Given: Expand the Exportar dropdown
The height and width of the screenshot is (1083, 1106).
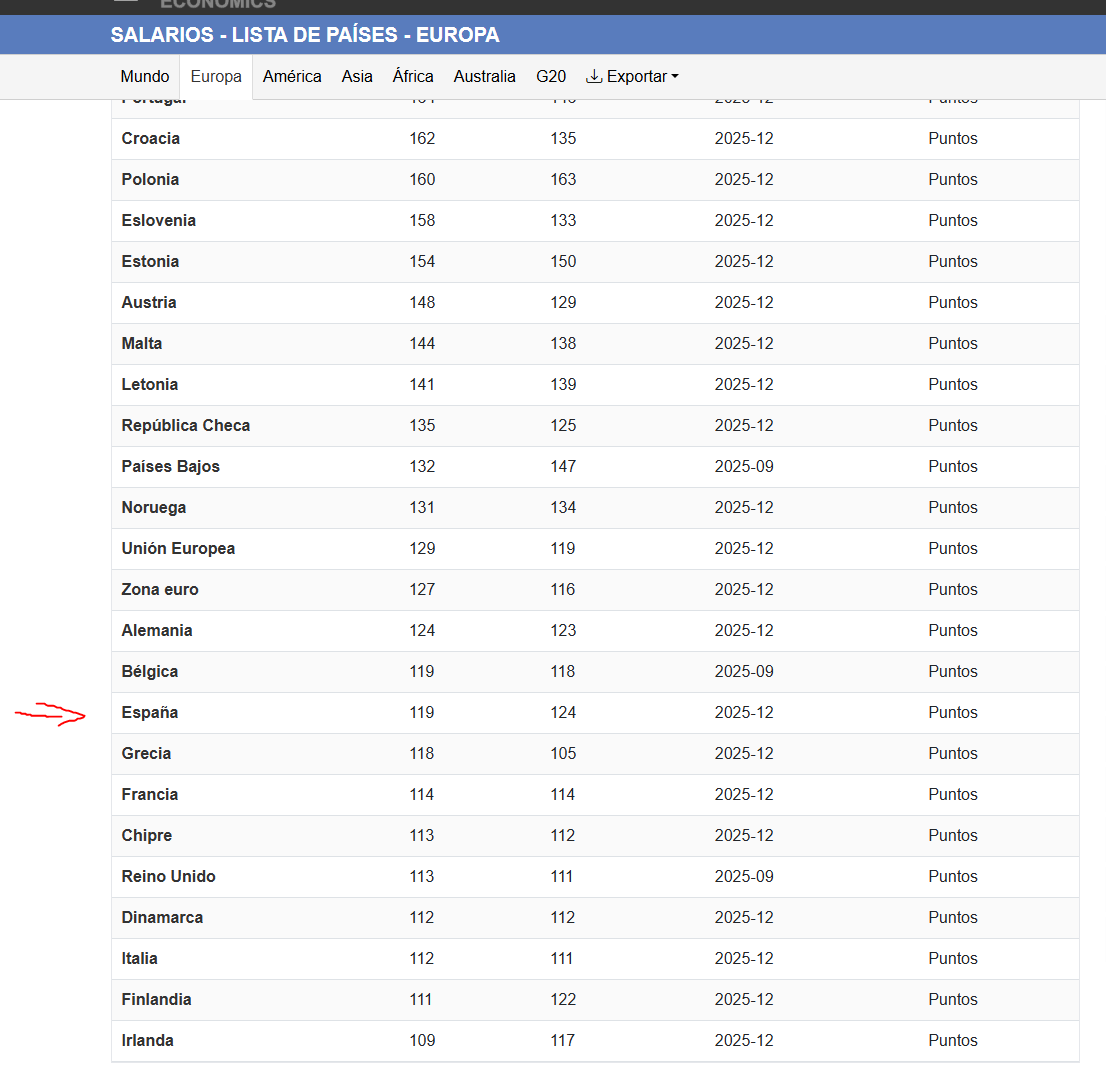Looking at the screenshot, I should (x=633, y=76).
